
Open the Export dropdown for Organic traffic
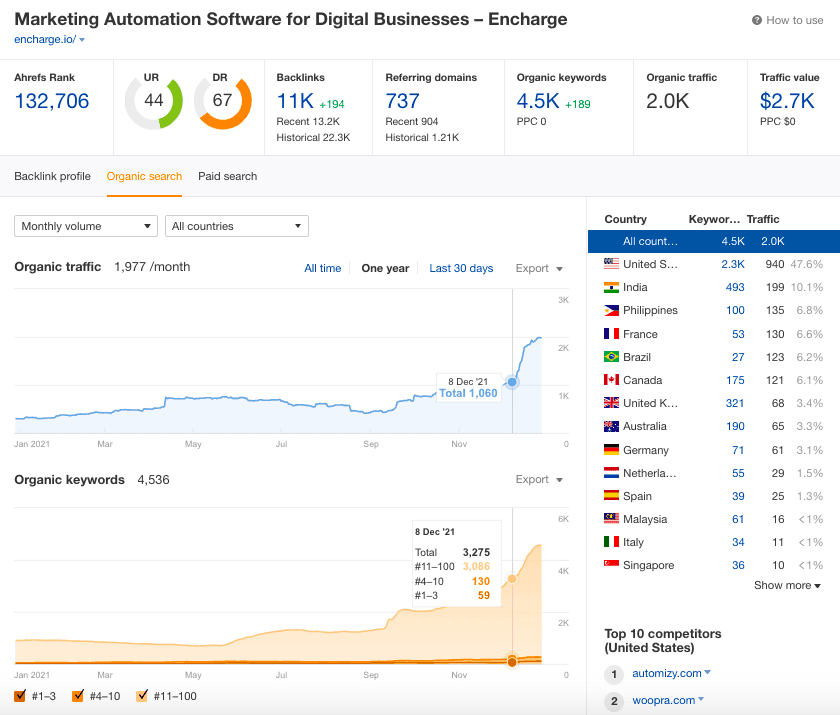538,268
